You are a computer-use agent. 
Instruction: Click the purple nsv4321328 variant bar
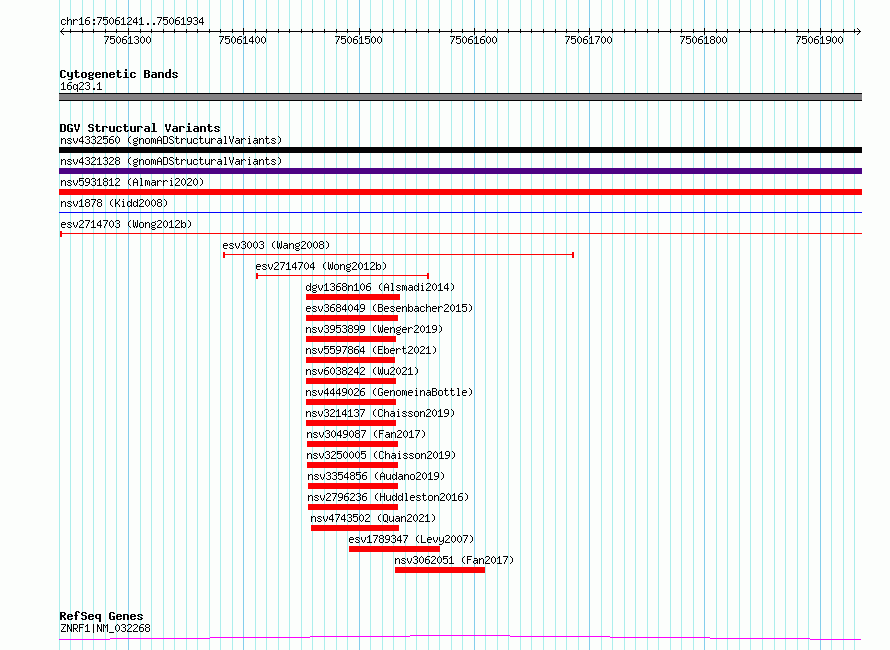pyautogui.click(x=460, y=171)
